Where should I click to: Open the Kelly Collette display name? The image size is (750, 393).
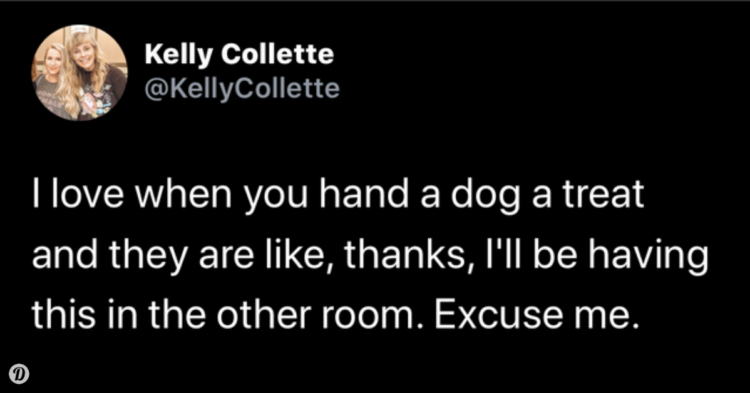click(x=239, y=55)
